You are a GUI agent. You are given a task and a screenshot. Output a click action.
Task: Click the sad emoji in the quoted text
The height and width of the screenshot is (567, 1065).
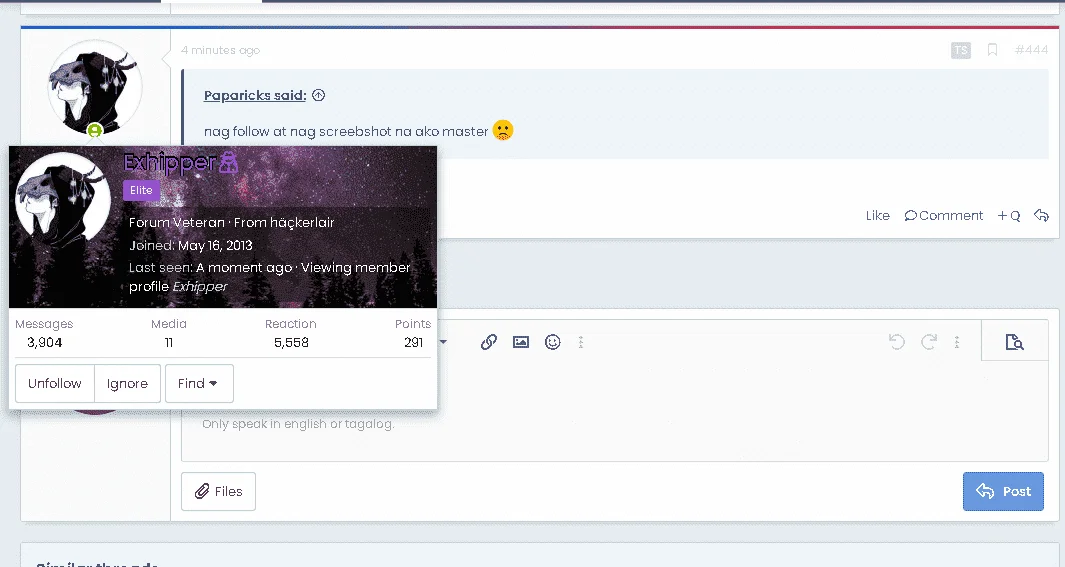click(503, 130)
